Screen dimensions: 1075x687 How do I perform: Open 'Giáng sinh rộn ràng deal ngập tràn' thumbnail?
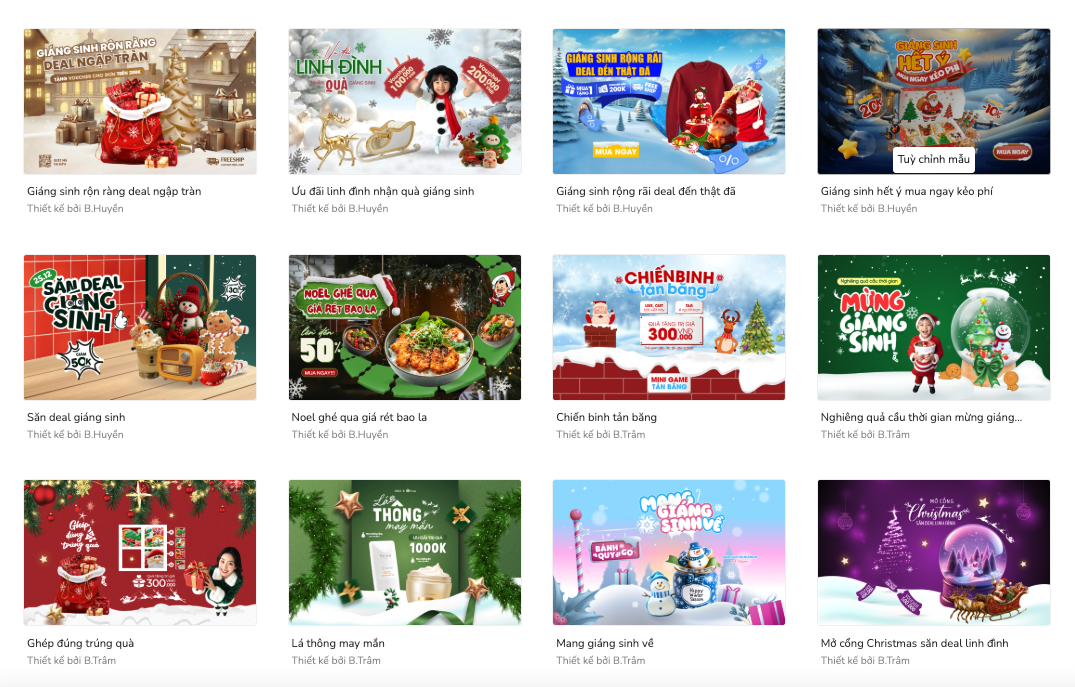140,101
